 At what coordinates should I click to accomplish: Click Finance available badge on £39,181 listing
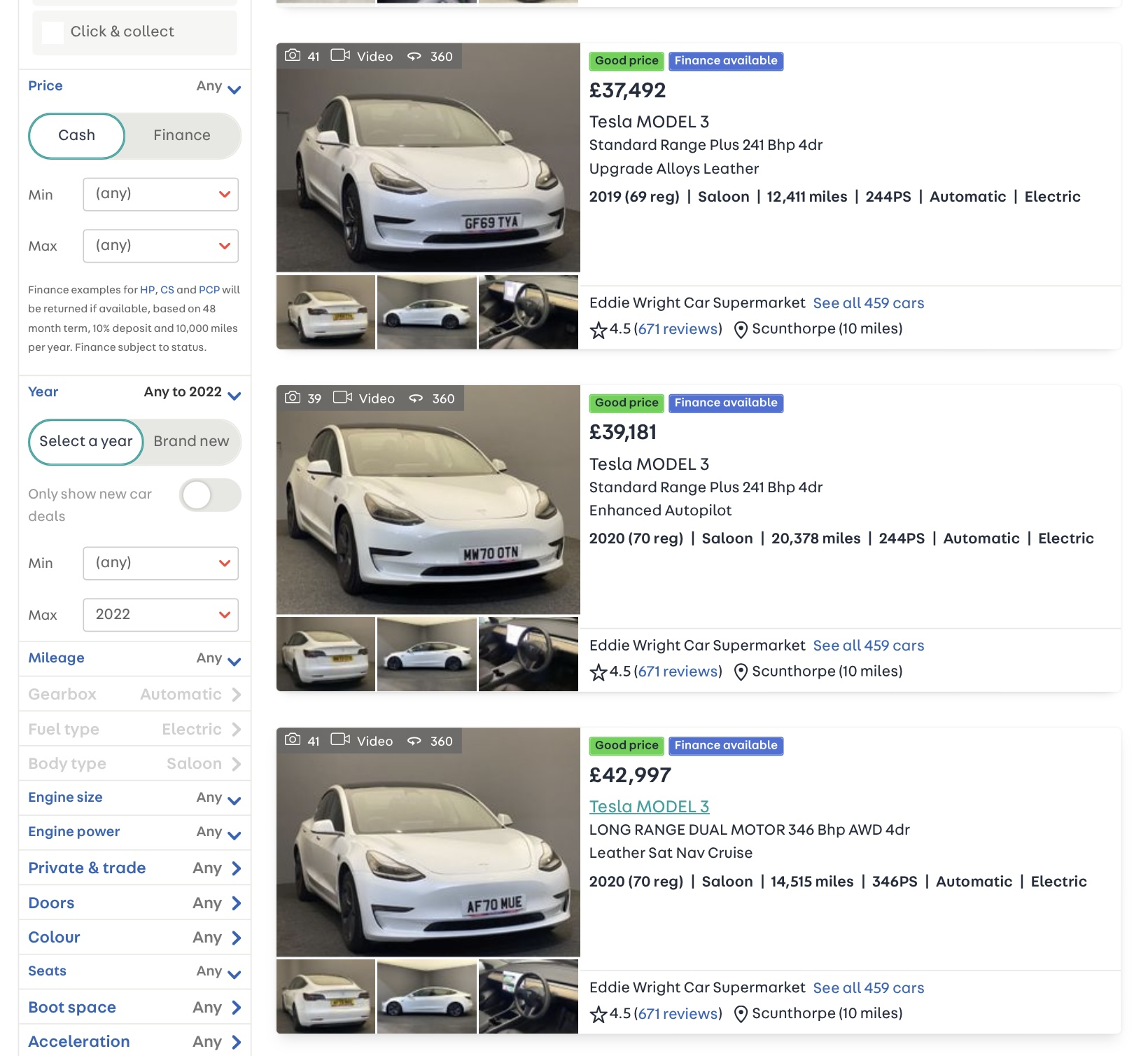[x=726, y=403]
